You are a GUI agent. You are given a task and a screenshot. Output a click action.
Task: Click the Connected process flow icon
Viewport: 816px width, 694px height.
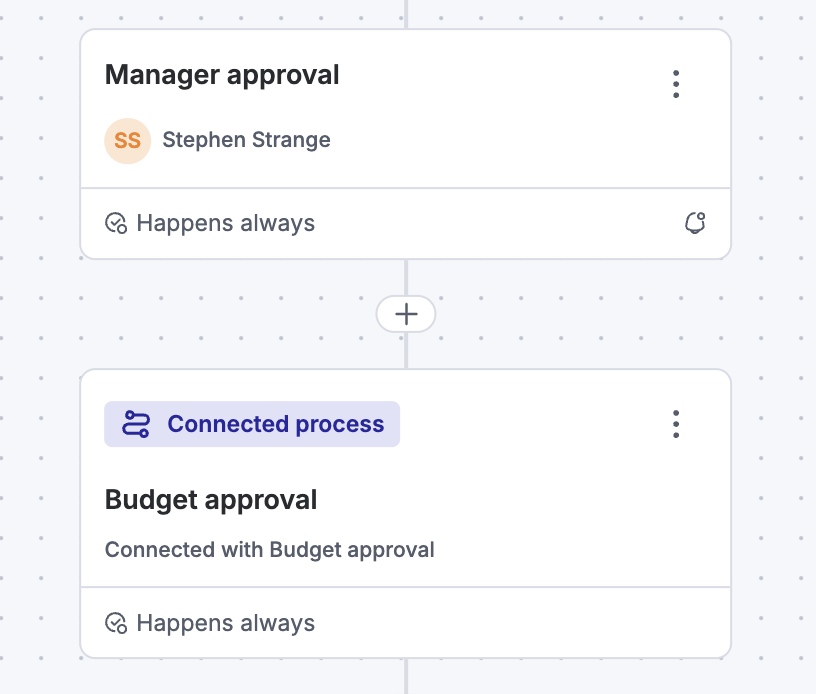pos(135,424)
